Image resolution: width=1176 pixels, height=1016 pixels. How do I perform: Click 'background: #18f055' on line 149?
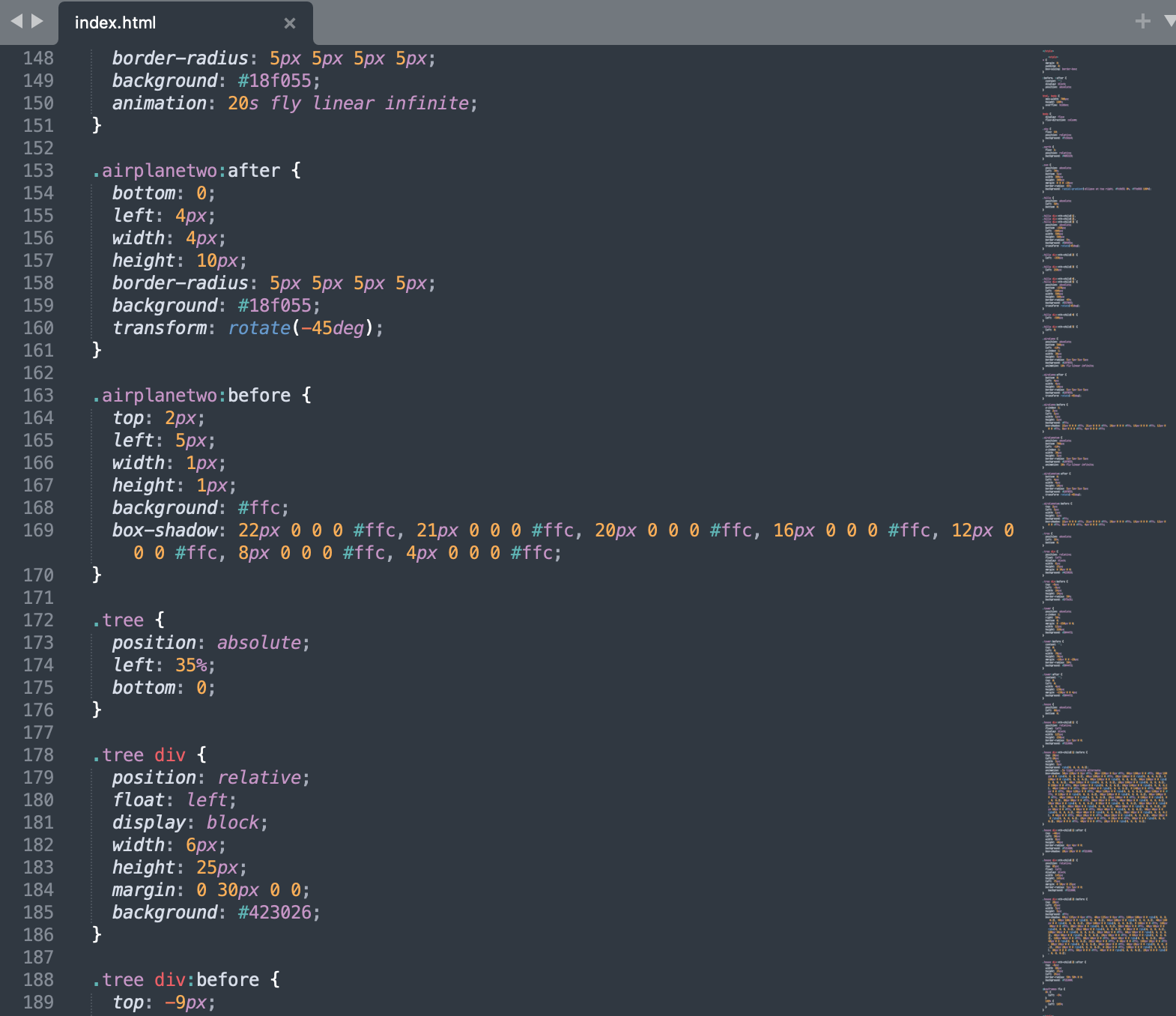pyautogui.click(x=216, y=81)
